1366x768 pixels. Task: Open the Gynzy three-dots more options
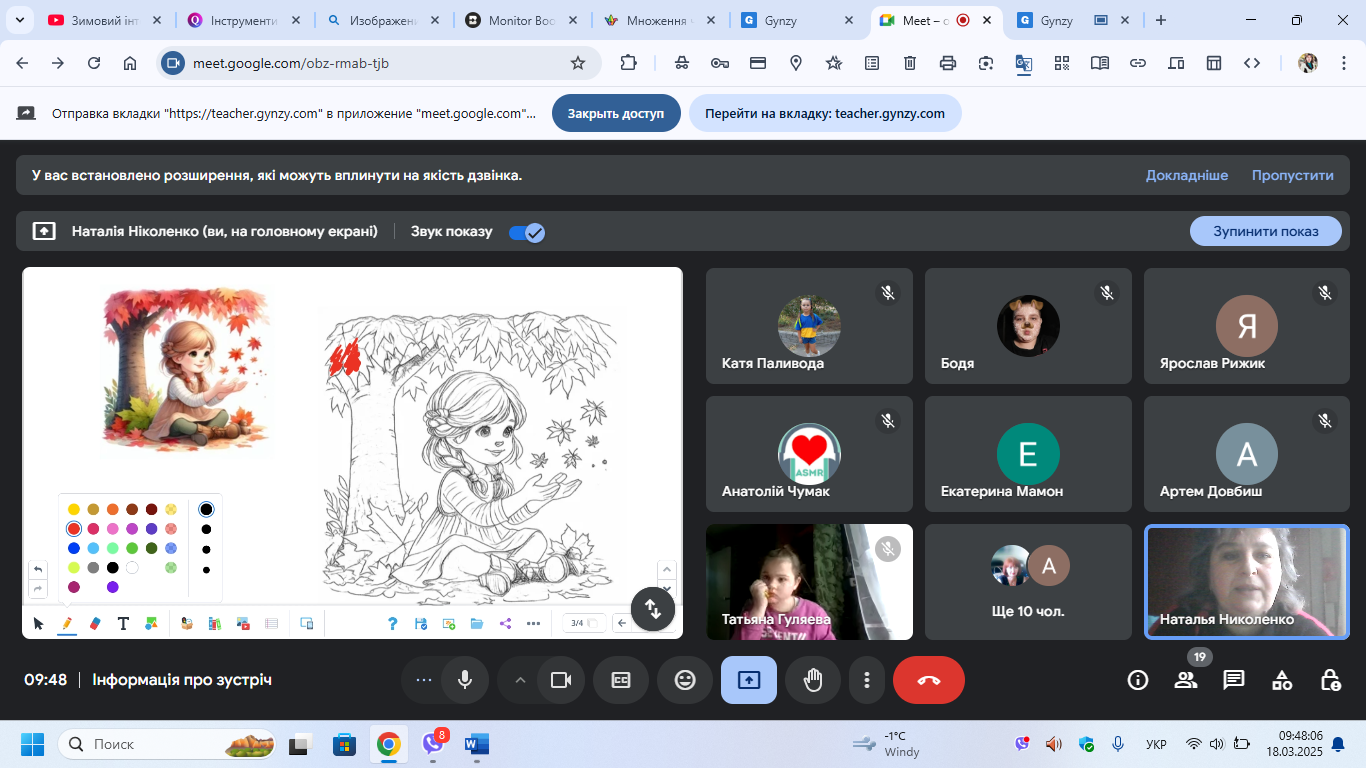[x=533, y=623]
